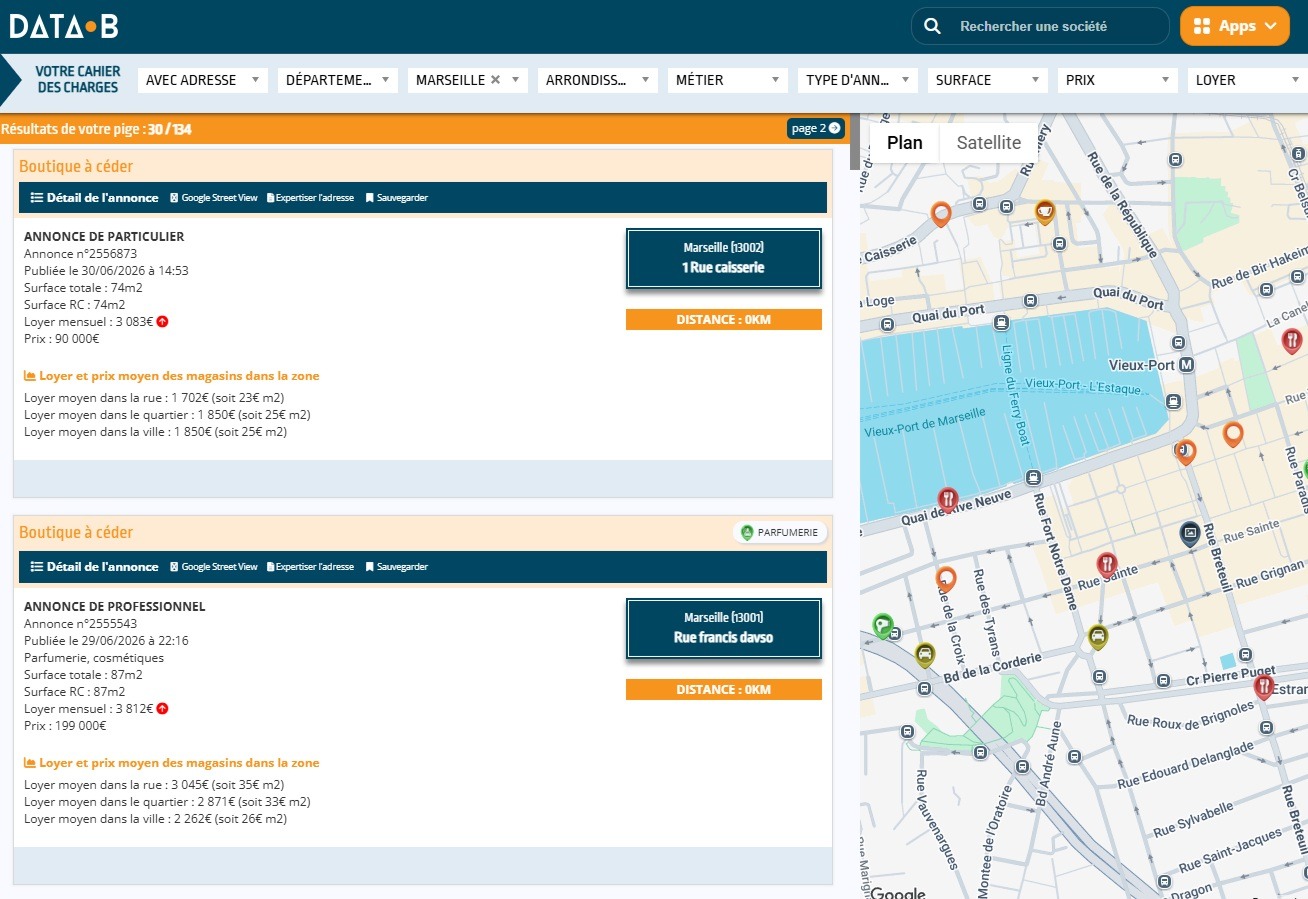Click restaurant marker on Quai de Rive Neuve
The height and width of the screenshot is (899, 1308).
pos(948,499)
